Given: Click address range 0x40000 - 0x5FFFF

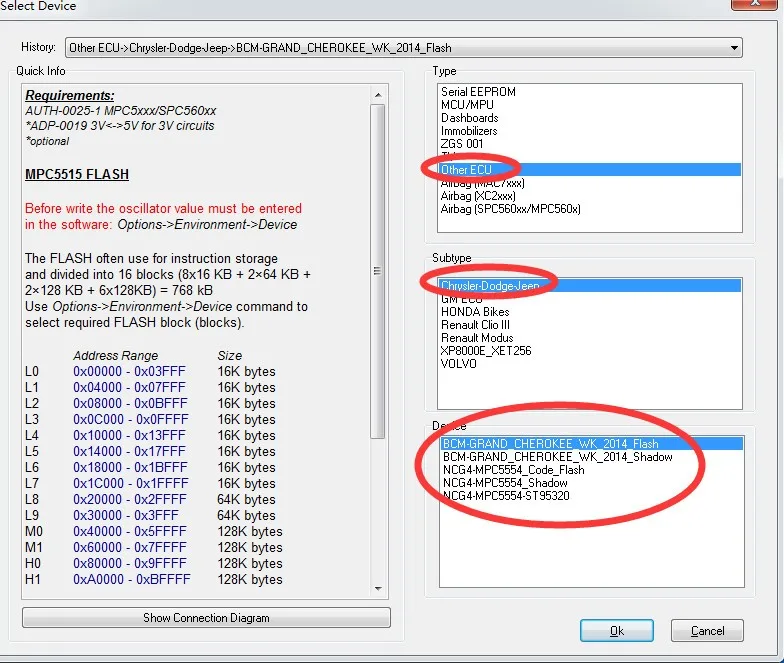Looking at the screenshot, I should (x=130, y=532).
